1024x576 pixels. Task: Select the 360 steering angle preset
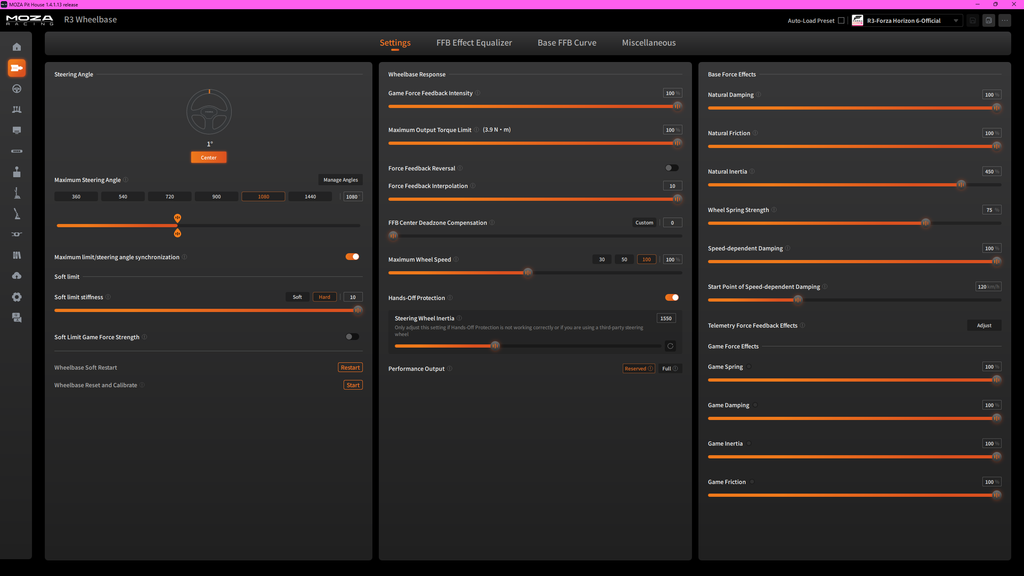point(76,197)
